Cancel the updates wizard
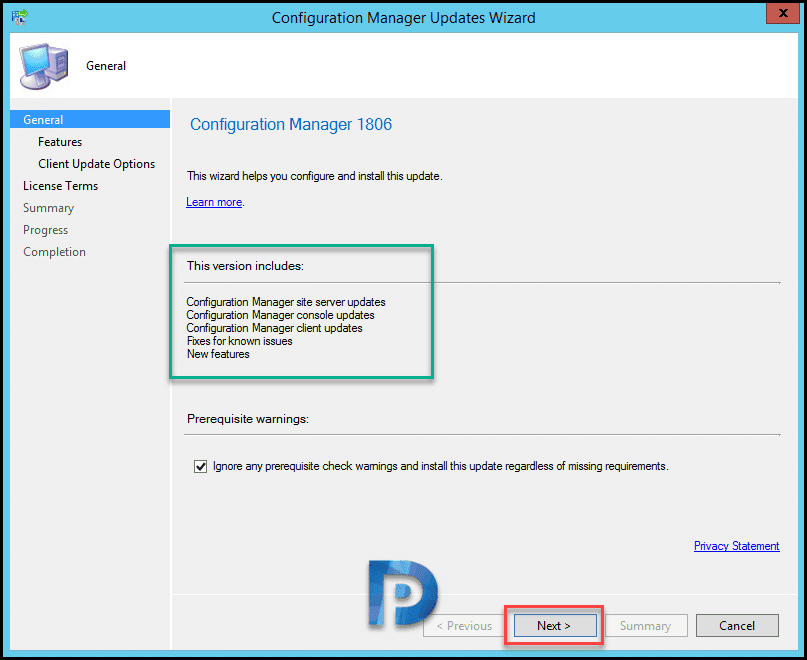 pyautogui.click(x=737, y=626)
